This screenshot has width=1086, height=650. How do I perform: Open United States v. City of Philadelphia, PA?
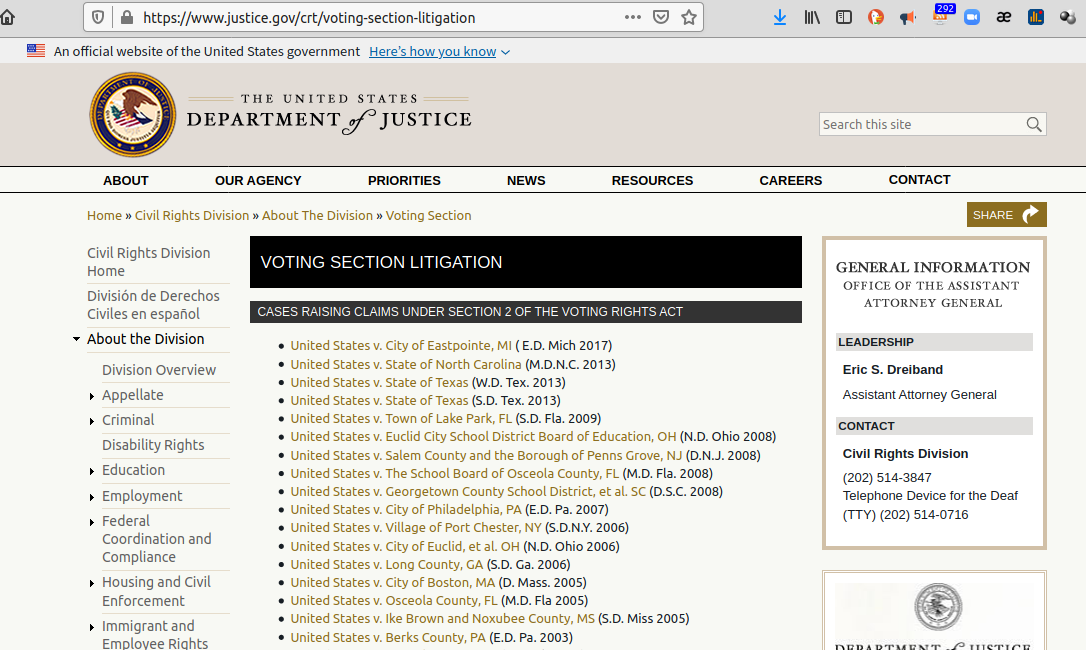point(406,509)
